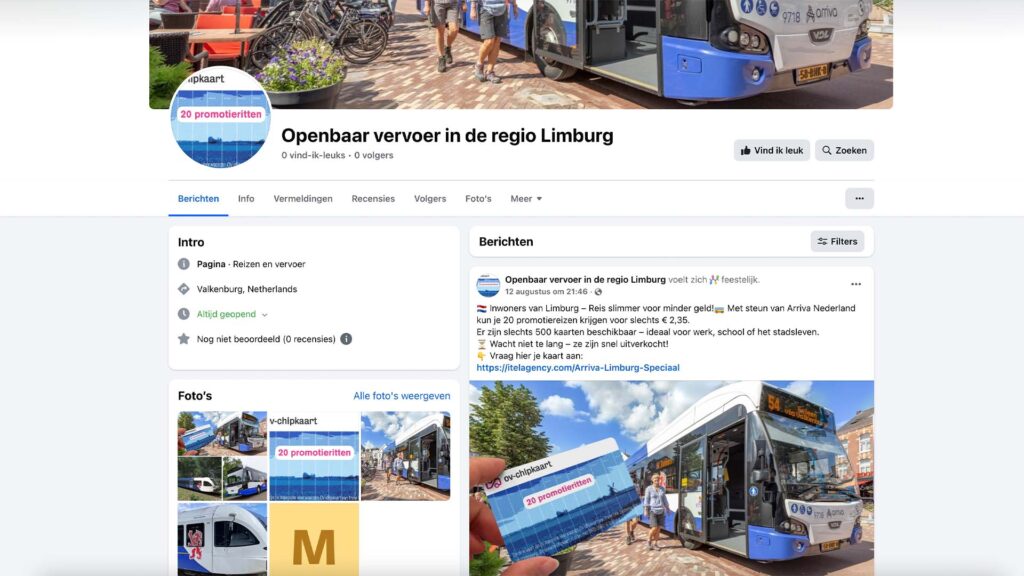Click the post author's profile avatar
Screen dimensions: 1024x576
point(488,285)
